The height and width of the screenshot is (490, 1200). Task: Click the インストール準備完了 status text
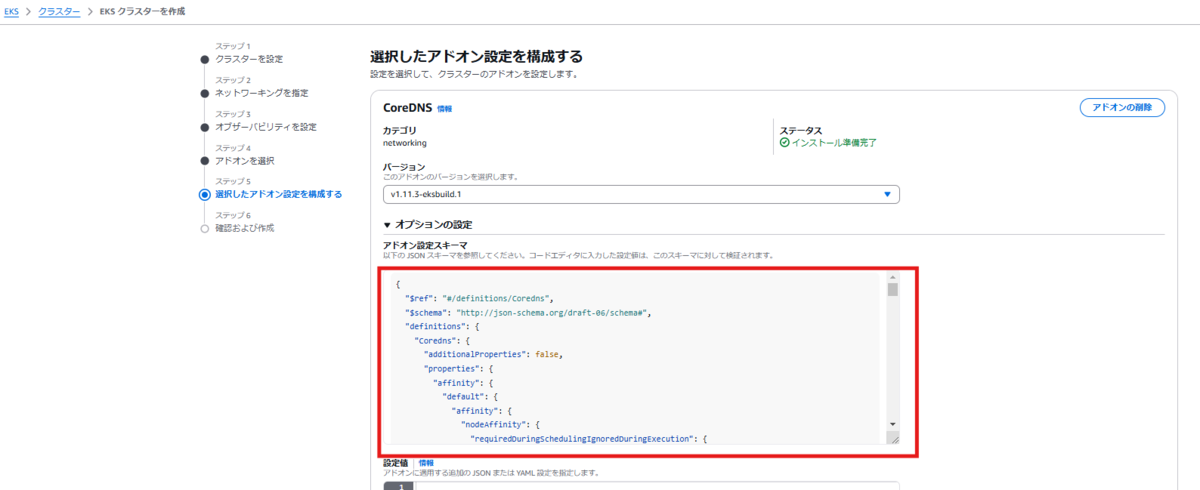coord(834,142)
